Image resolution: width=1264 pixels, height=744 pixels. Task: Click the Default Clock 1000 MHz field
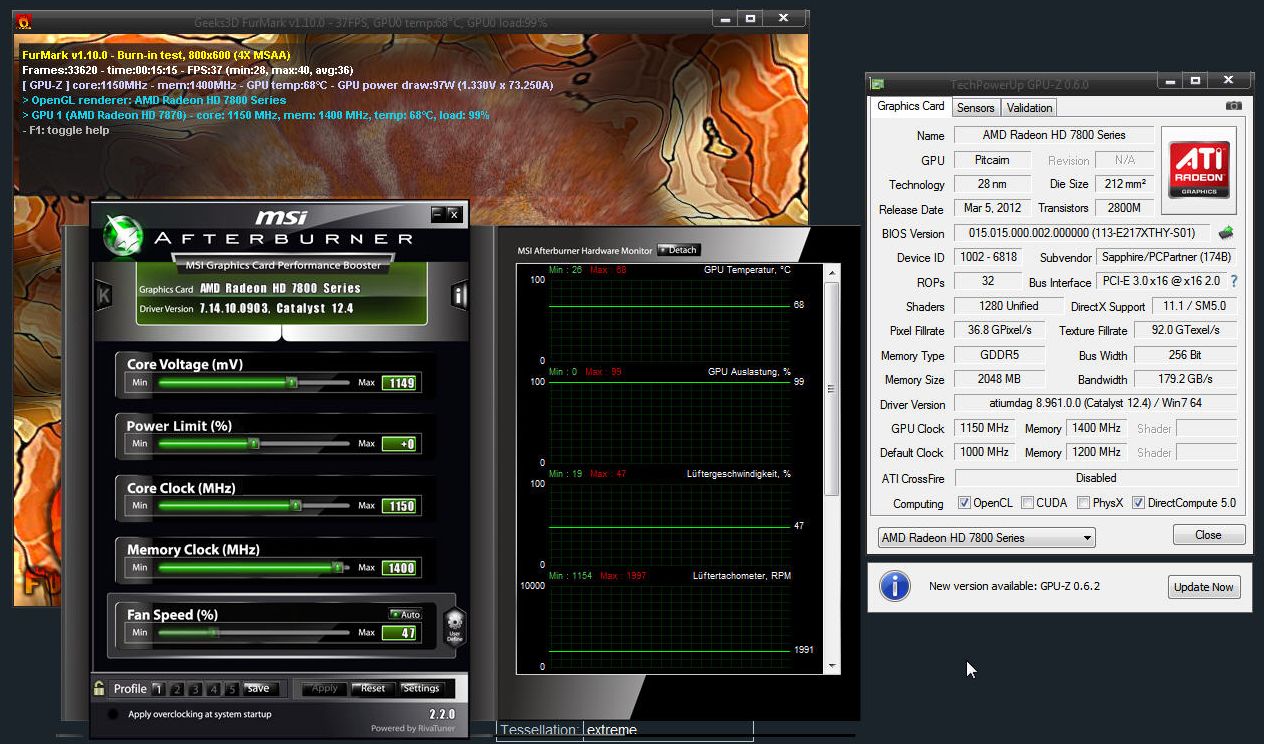(x=985, y=452)
